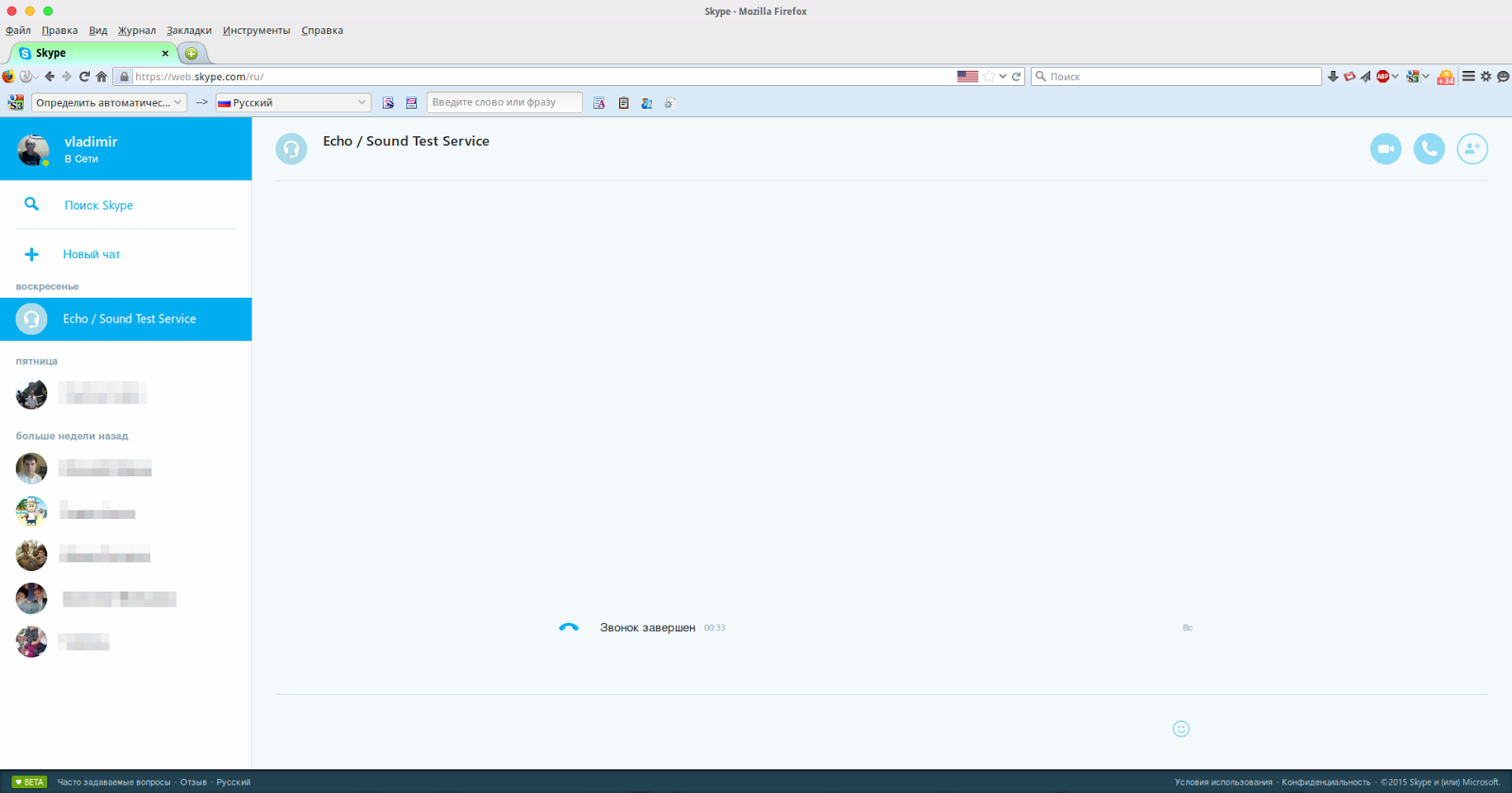1512x793 pixels.
Task: Open the Справка menu
Action: (322, 30)
